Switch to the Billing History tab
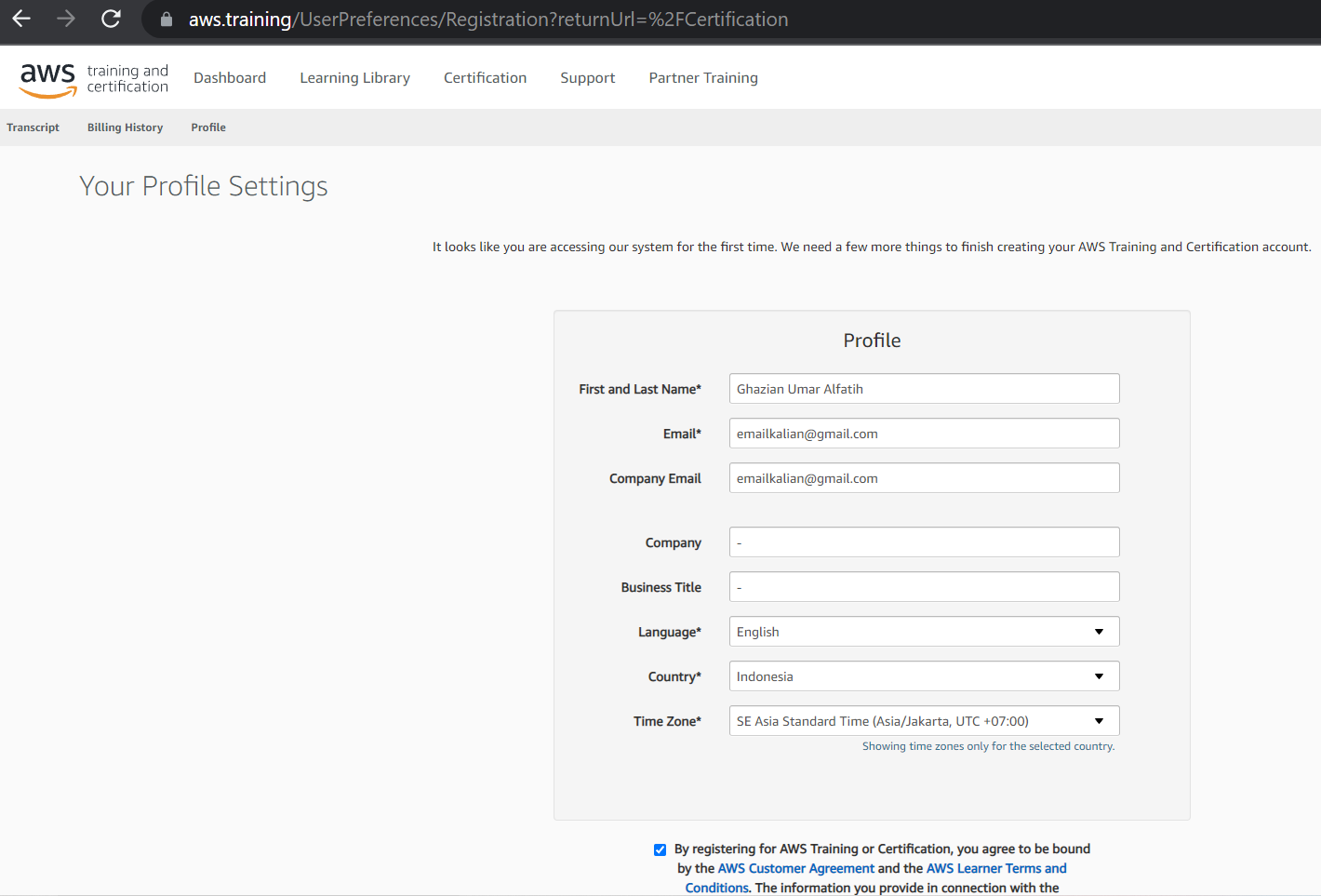The width and height of the screenshot is (1321, 896). point(125,127)
